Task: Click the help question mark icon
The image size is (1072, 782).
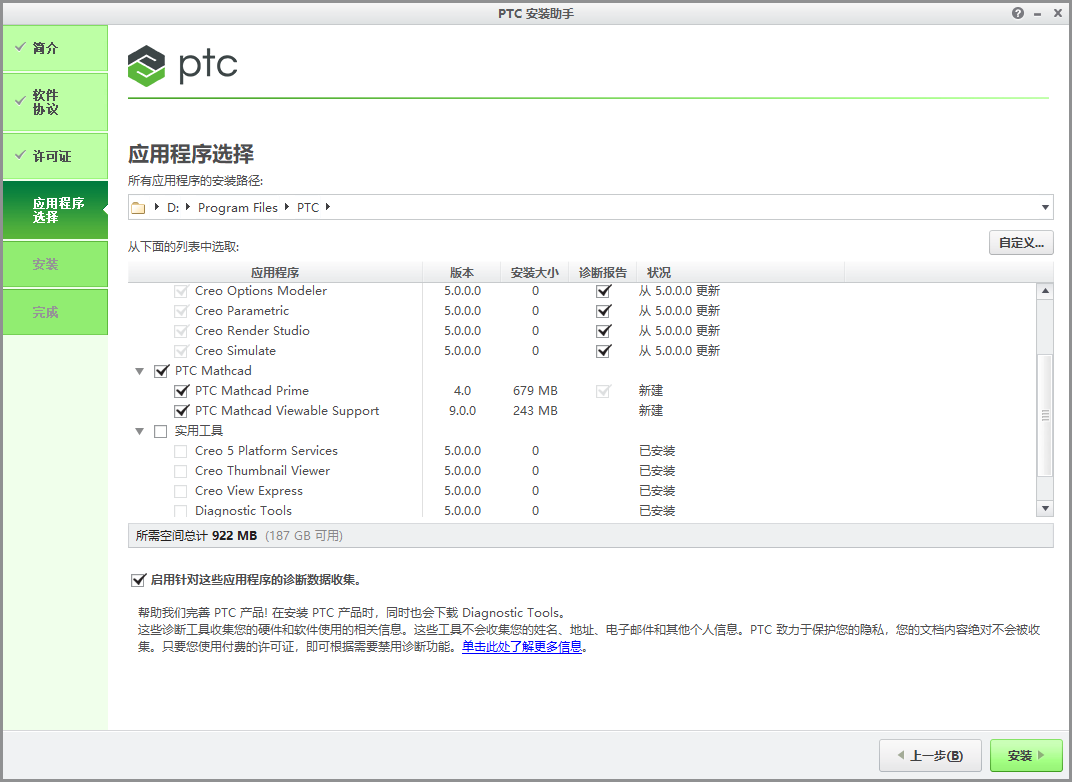Action: 1018,13
